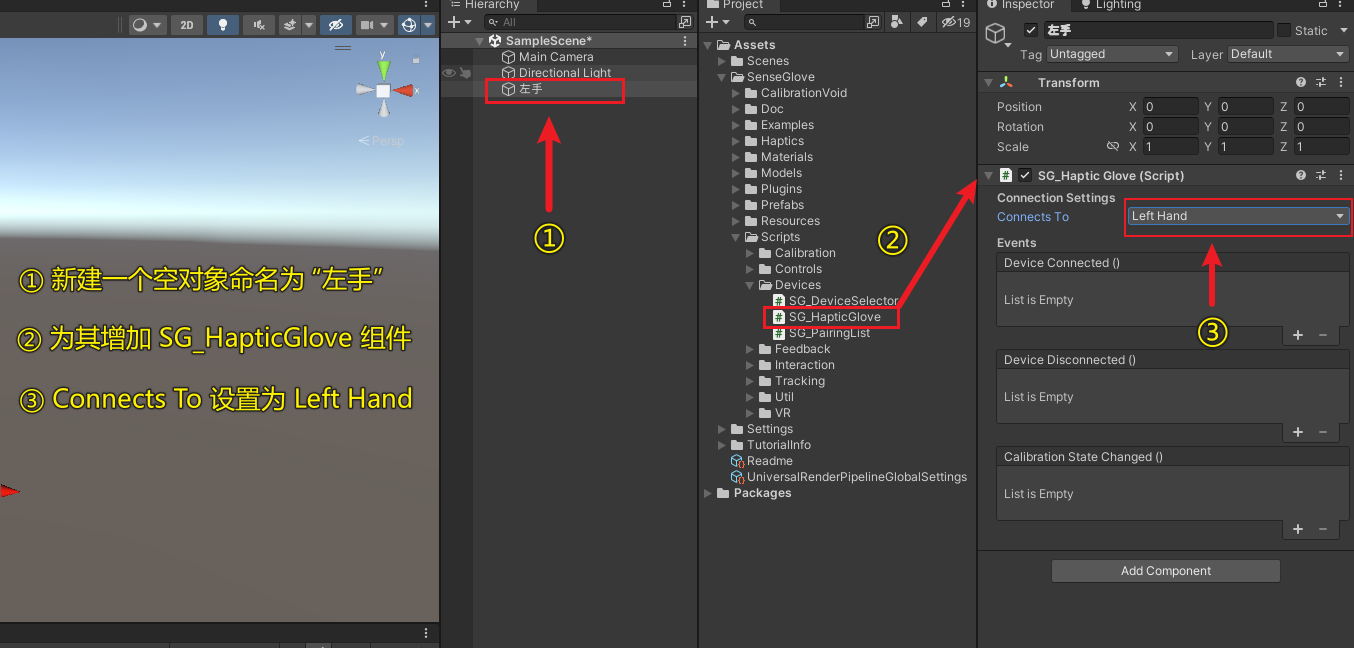The width and height of the screenshot is (1354, 648).
Task: Search by type icon in Project
Action: [895, 22]
